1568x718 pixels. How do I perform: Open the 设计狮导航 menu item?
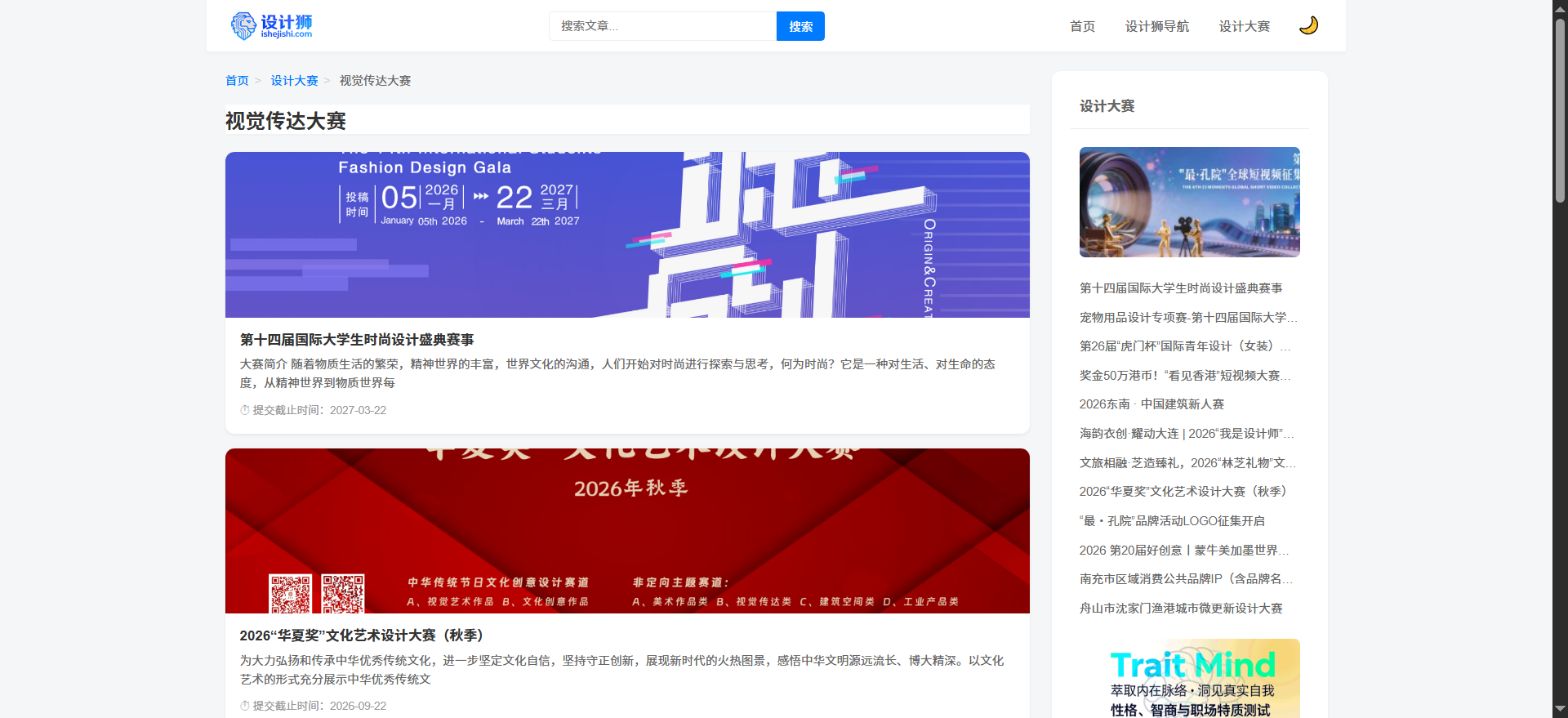pos(1156,26)
